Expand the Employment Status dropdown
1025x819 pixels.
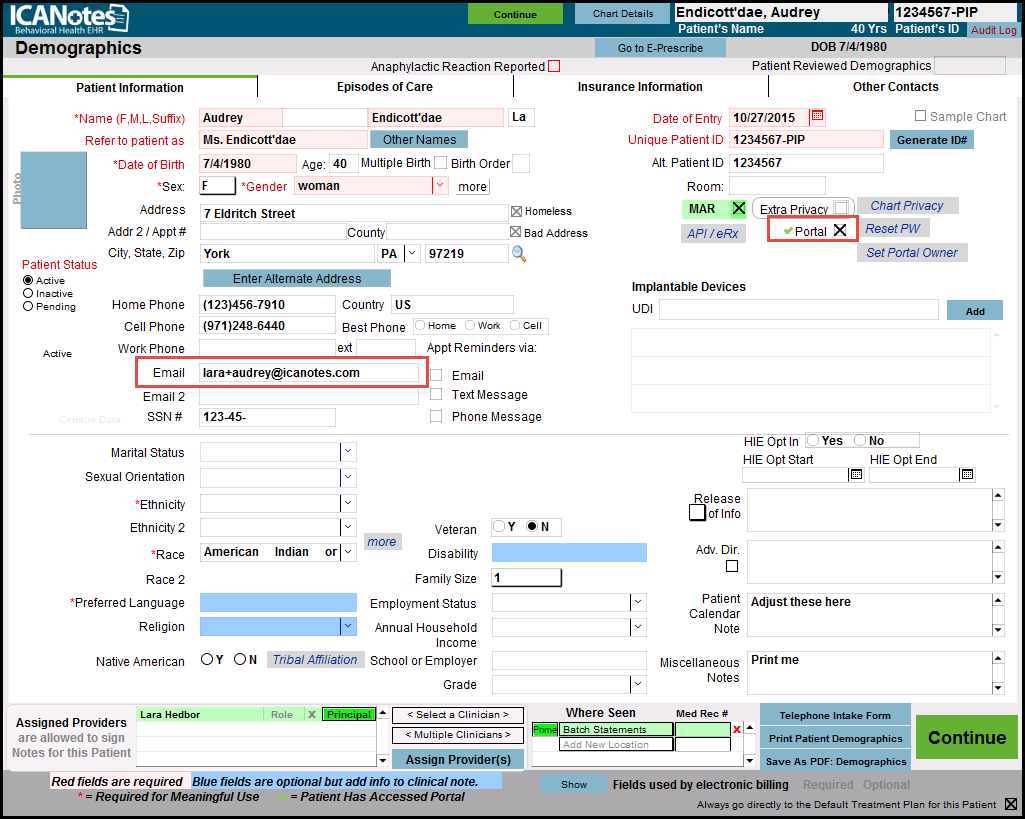pyautogui.click(x=638, y=603)
